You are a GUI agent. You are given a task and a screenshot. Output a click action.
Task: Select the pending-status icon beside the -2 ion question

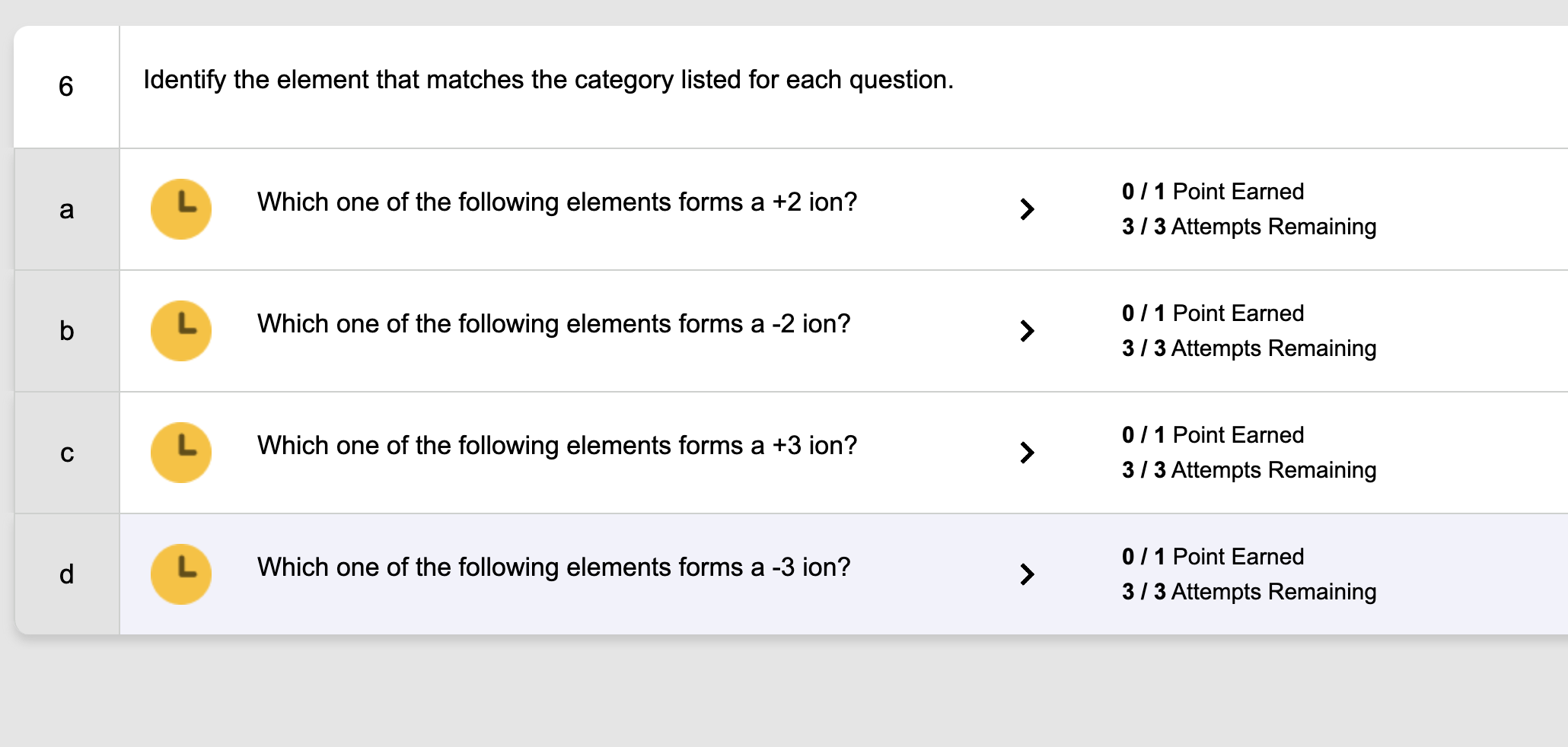pos(181,330)
